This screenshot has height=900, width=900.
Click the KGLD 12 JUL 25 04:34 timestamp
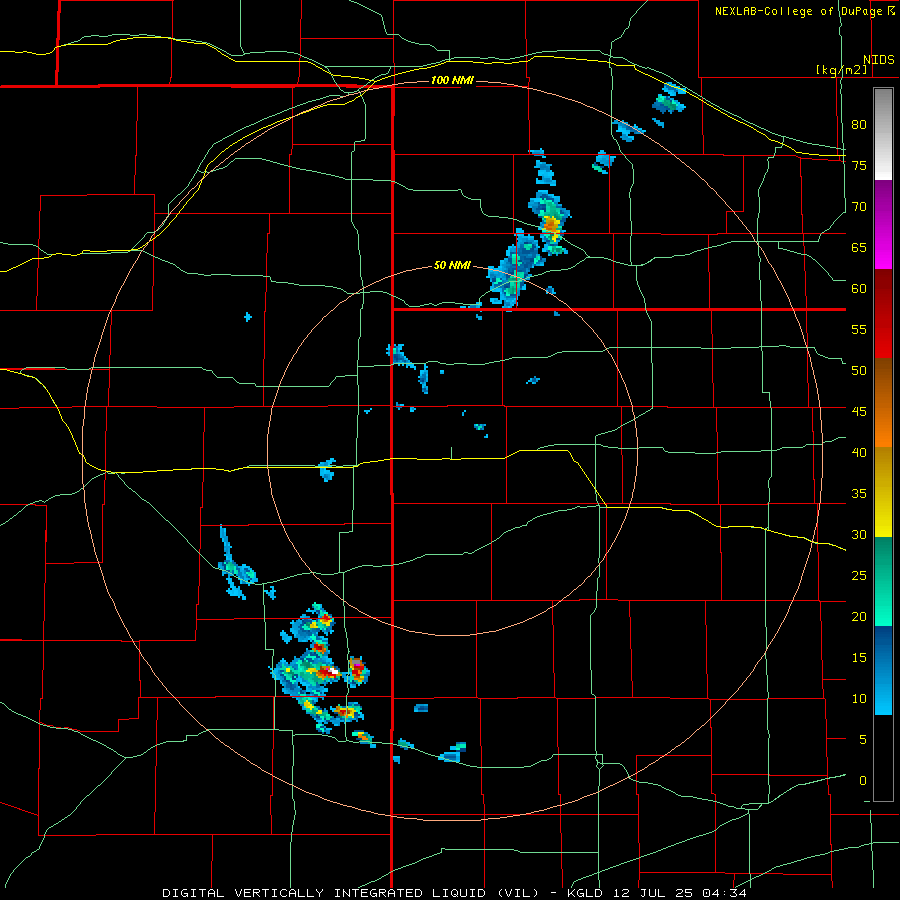pyautogui.click(x=657, y=893)
